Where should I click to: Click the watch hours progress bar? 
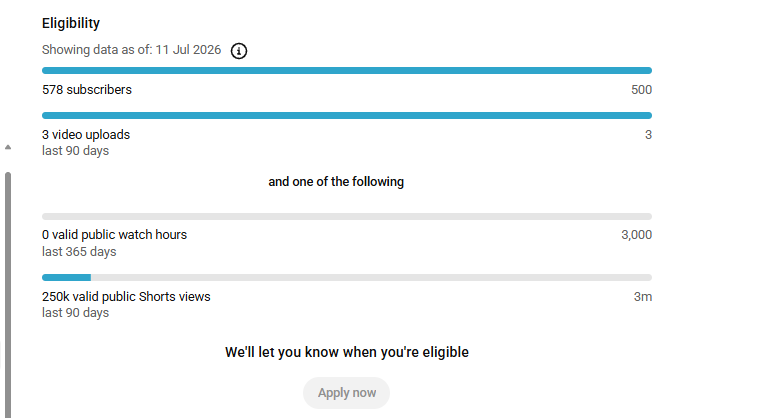(347, 217)
